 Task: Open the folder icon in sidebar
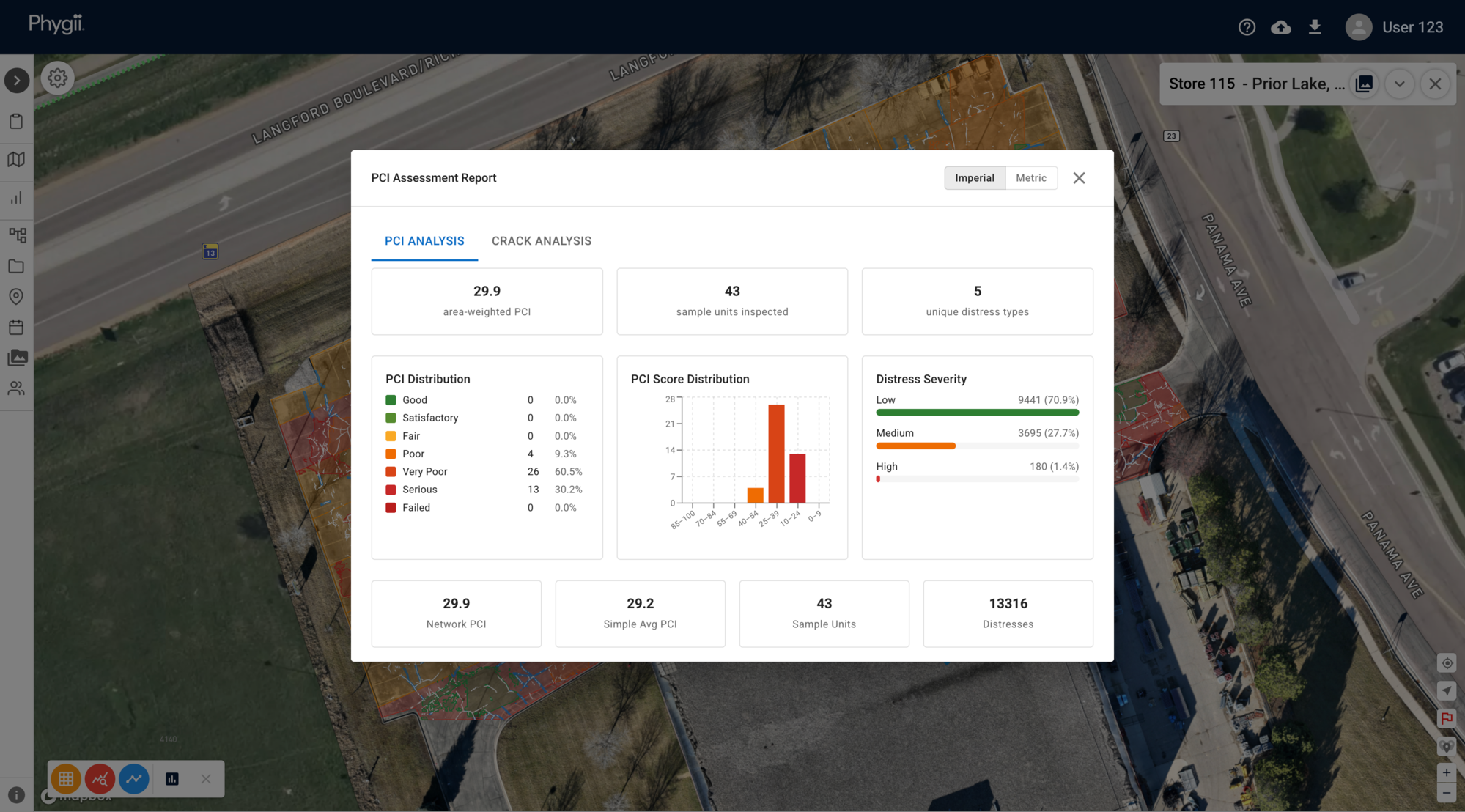click(16, 266)
